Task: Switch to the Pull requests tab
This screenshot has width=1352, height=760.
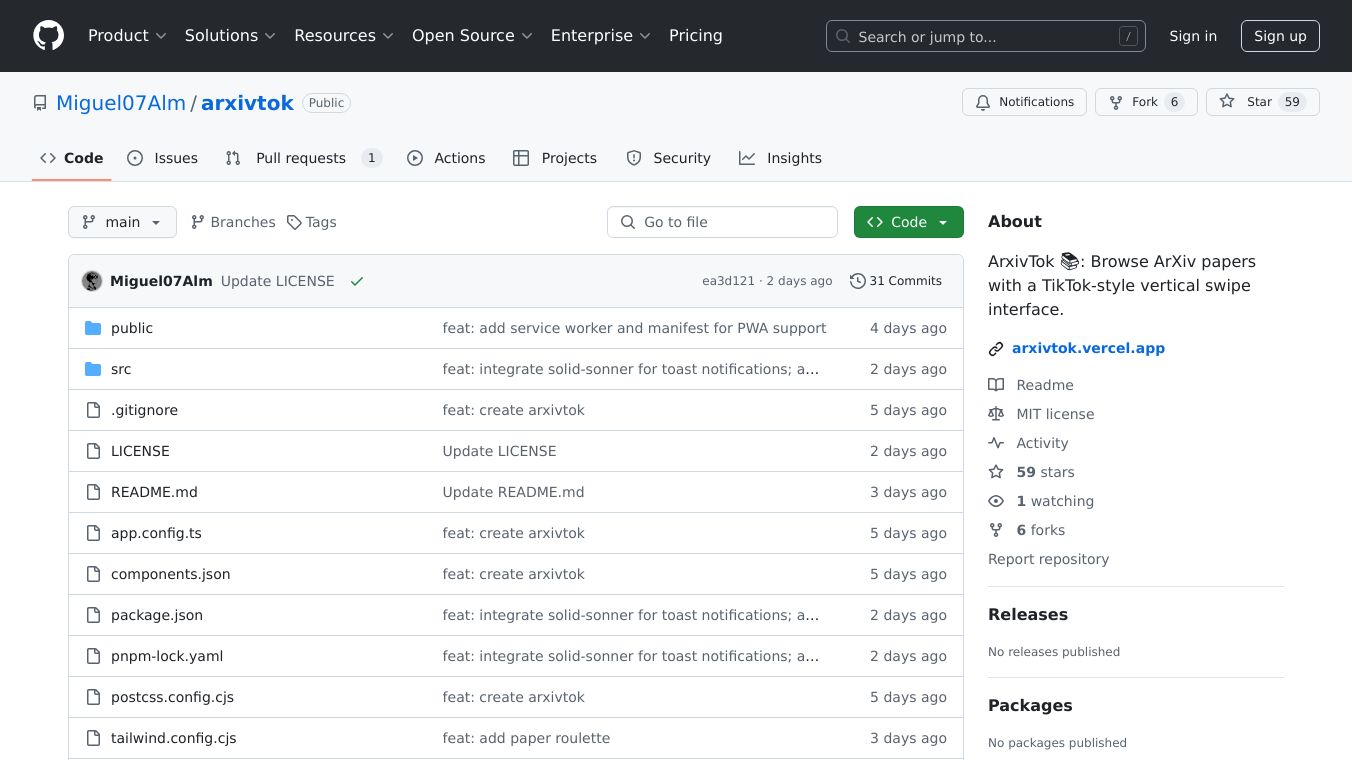Action: point(301,158)
